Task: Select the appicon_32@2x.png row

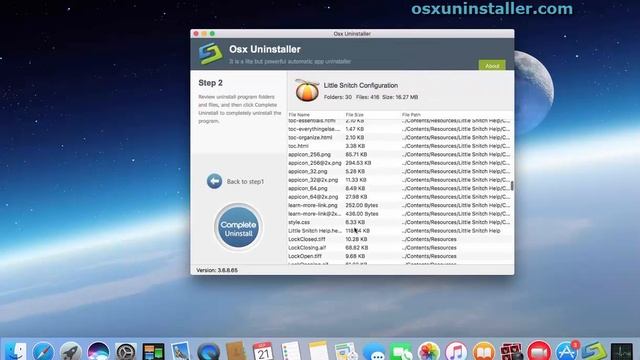Action: tap(400, 180)
